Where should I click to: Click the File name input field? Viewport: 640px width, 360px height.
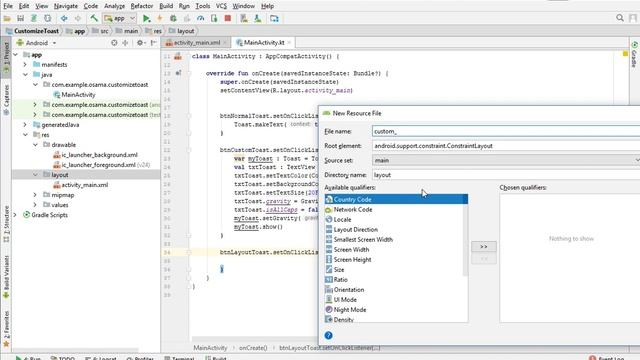tap(506, 131)
